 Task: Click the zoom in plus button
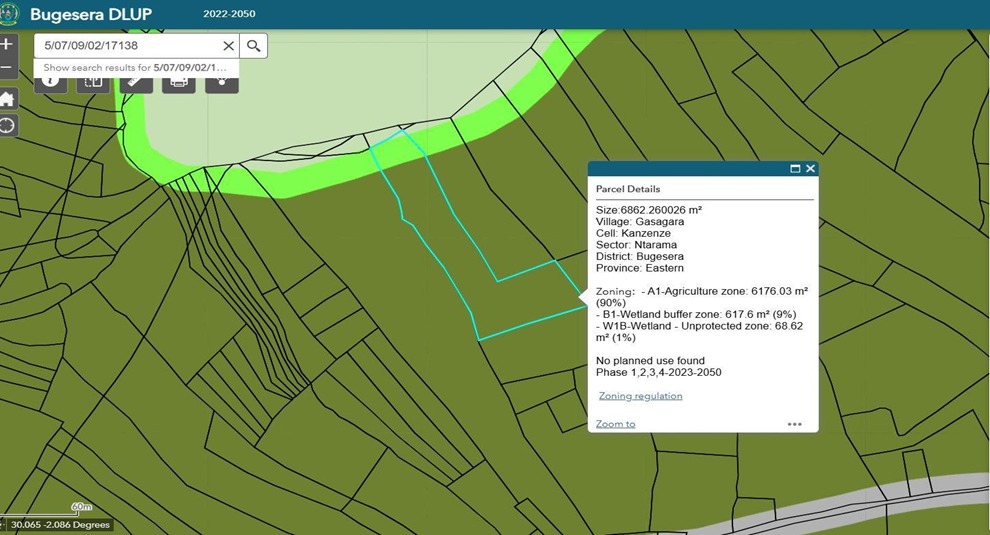pos(7,45)
